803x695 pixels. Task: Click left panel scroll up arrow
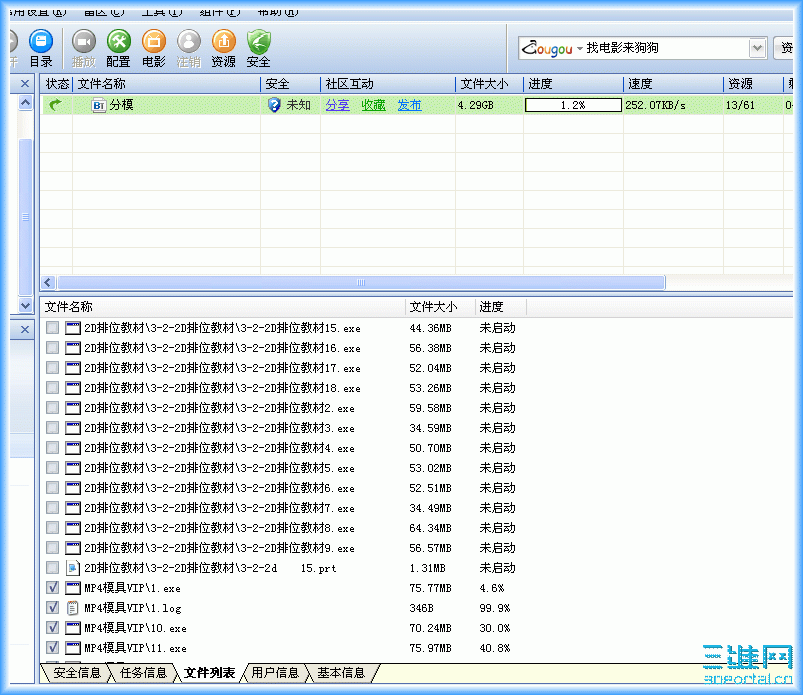pyautogui.click(x=25, y=103)
